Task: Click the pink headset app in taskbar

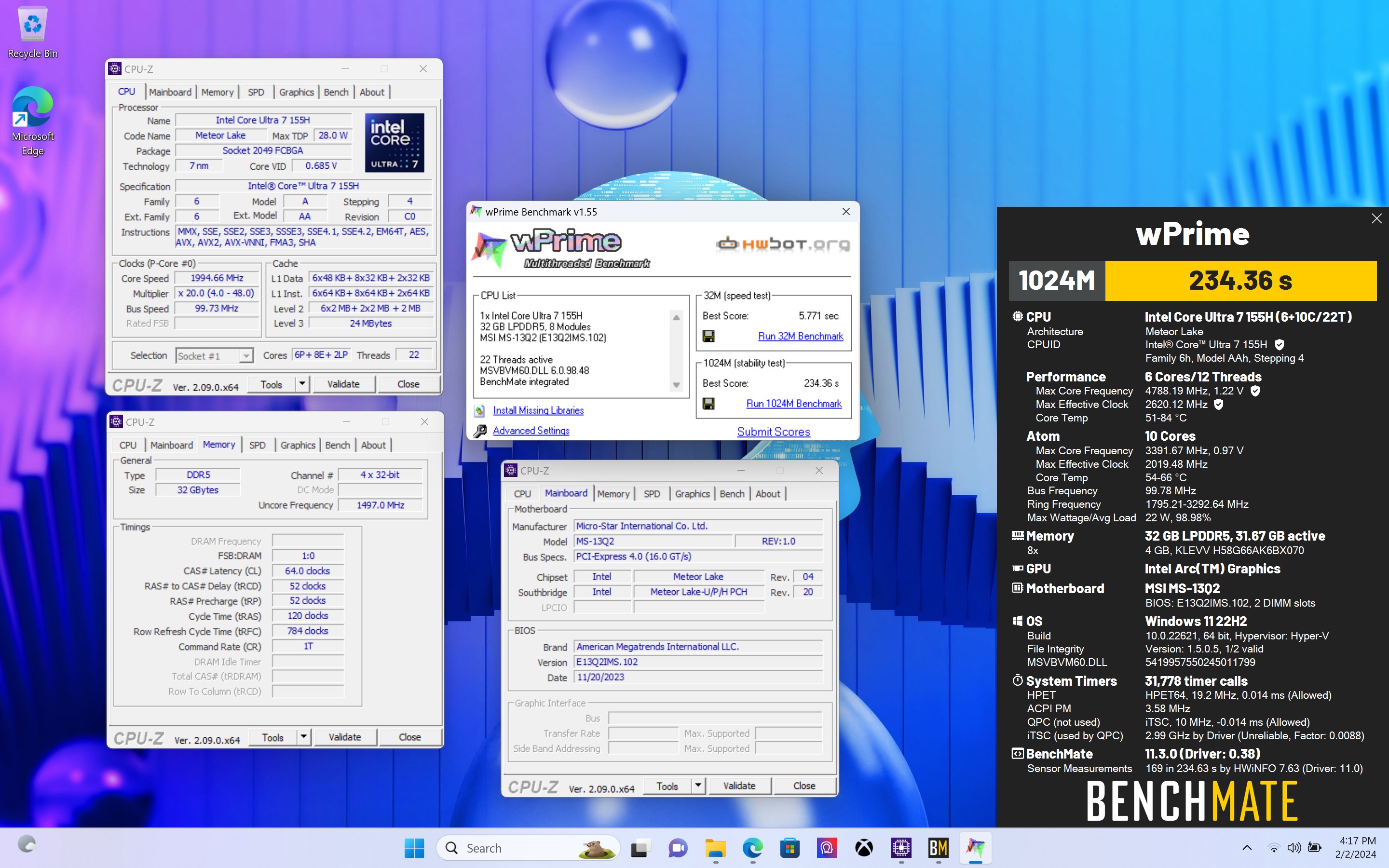Action: tap(827, 848)
